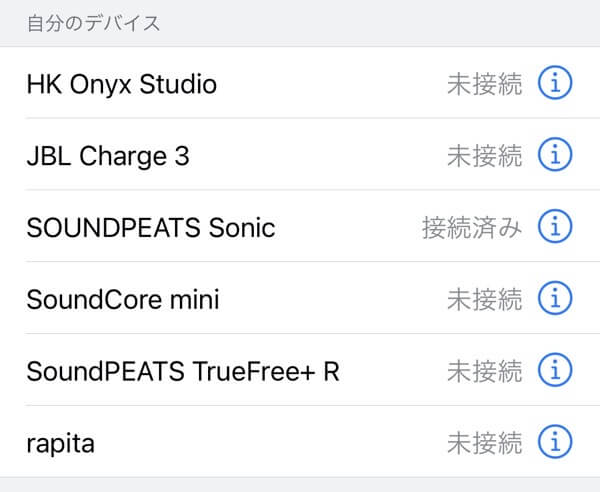This screenshot has height=492, width=600.
Task: Tap 未接続 status next to JBL Charge 3
Action: pyautogui.click(x=484, y=156)
